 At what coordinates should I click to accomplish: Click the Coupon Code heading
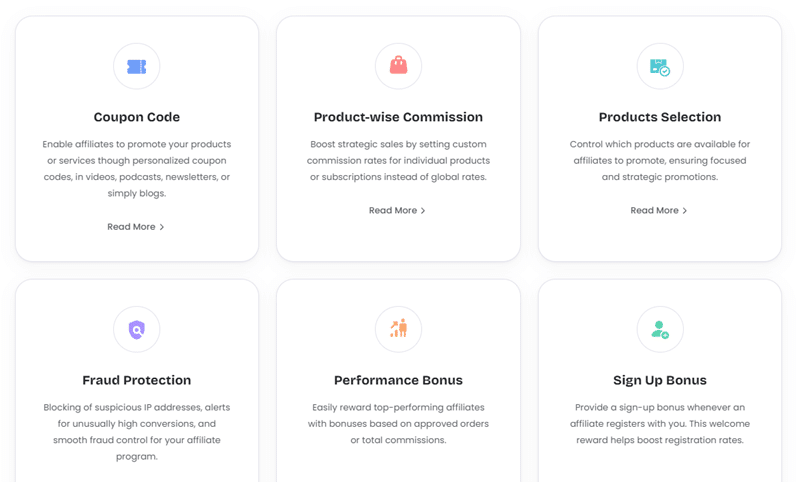pos(137,117)
